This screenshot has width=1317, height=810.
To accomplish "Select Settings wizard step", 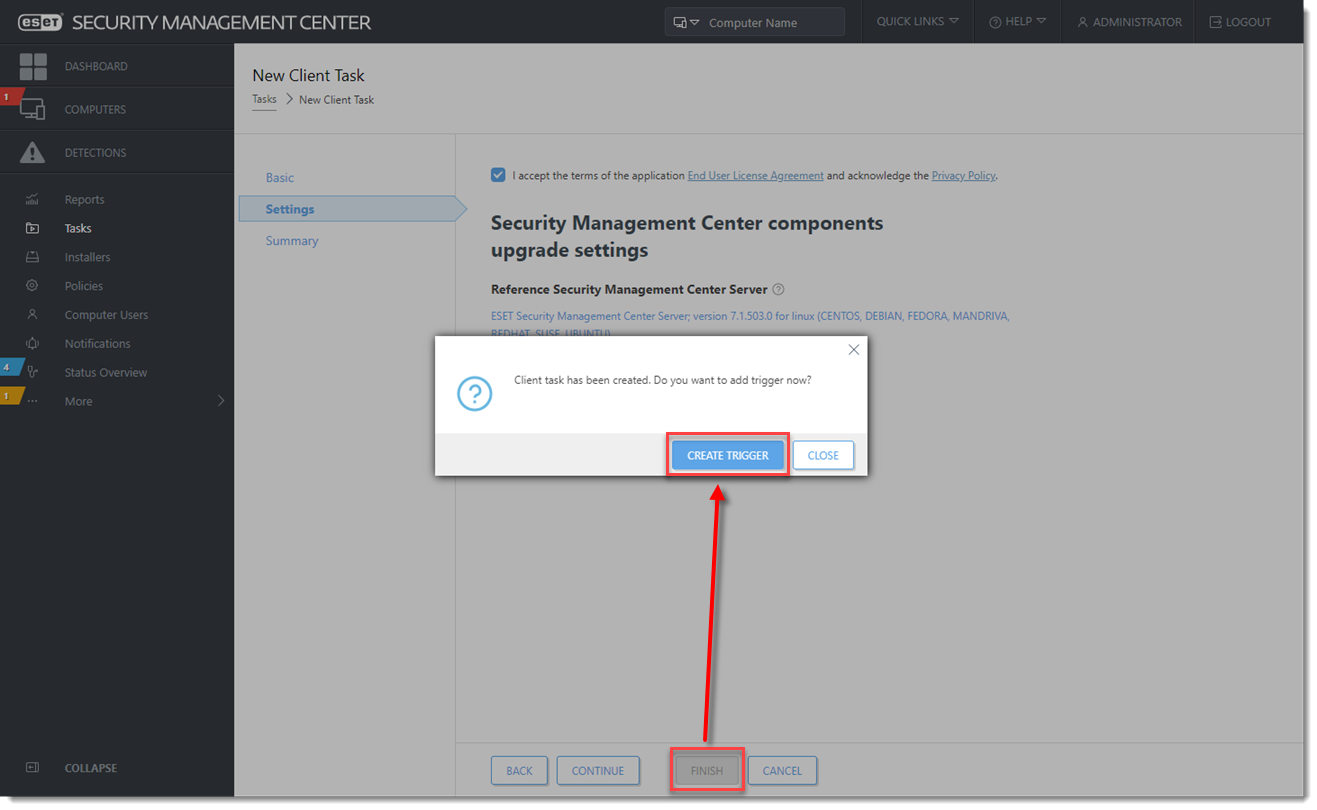I will [352, 209].
